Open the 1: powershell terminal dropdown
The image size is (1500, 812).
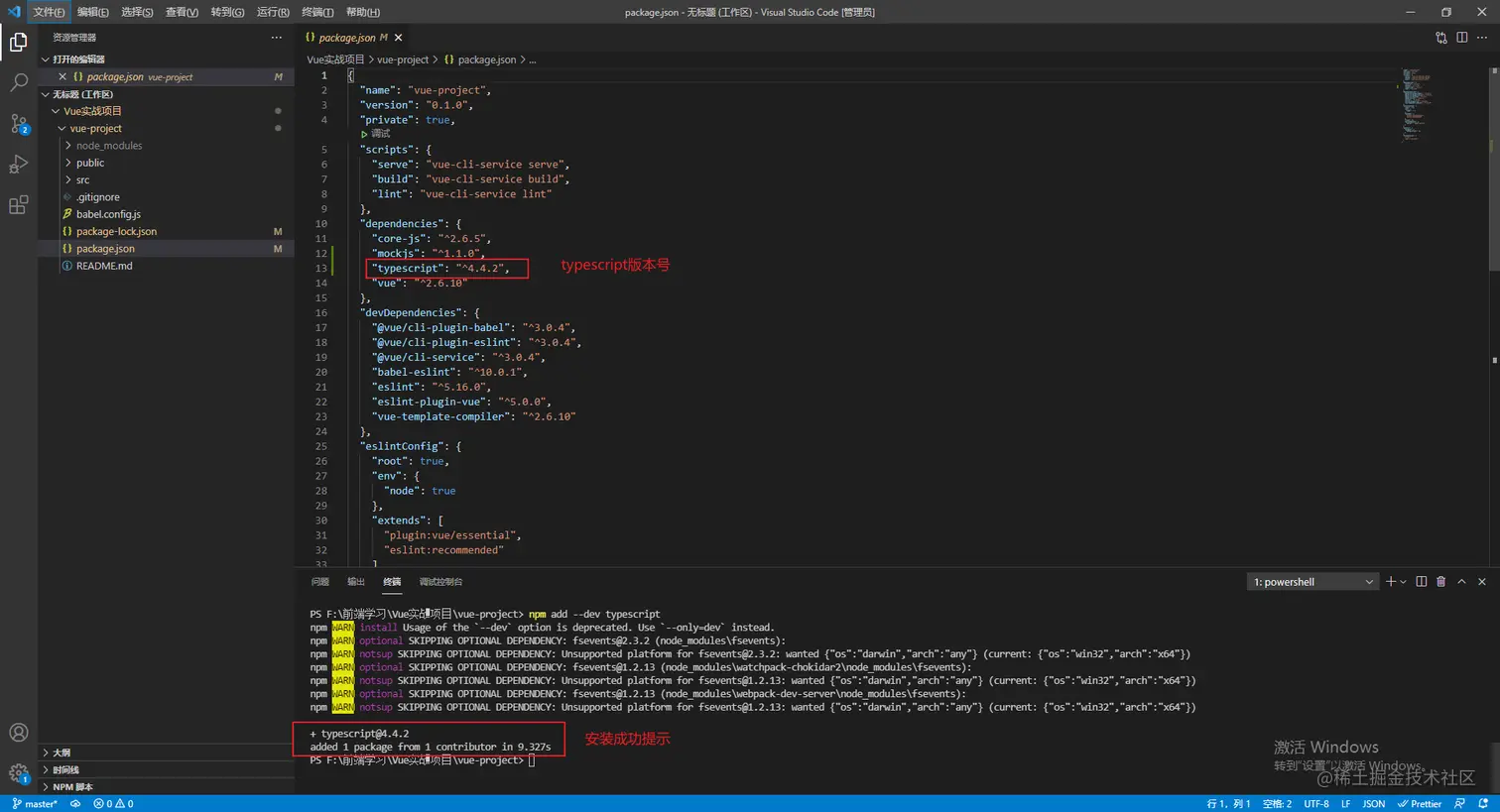click(1312, 582)
